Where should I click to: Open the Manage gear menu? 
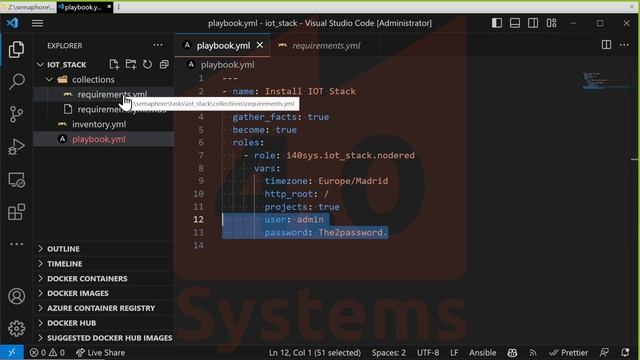16,328
